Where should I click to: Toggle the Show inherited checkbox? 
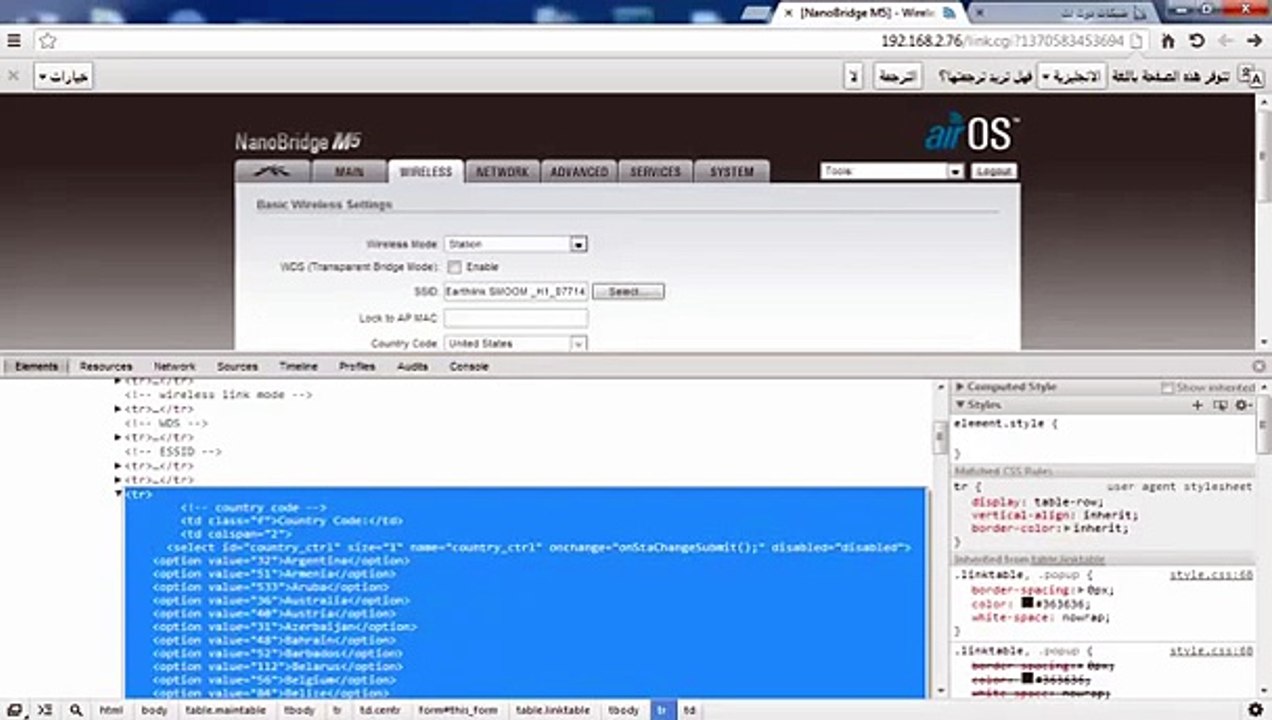1167,387
